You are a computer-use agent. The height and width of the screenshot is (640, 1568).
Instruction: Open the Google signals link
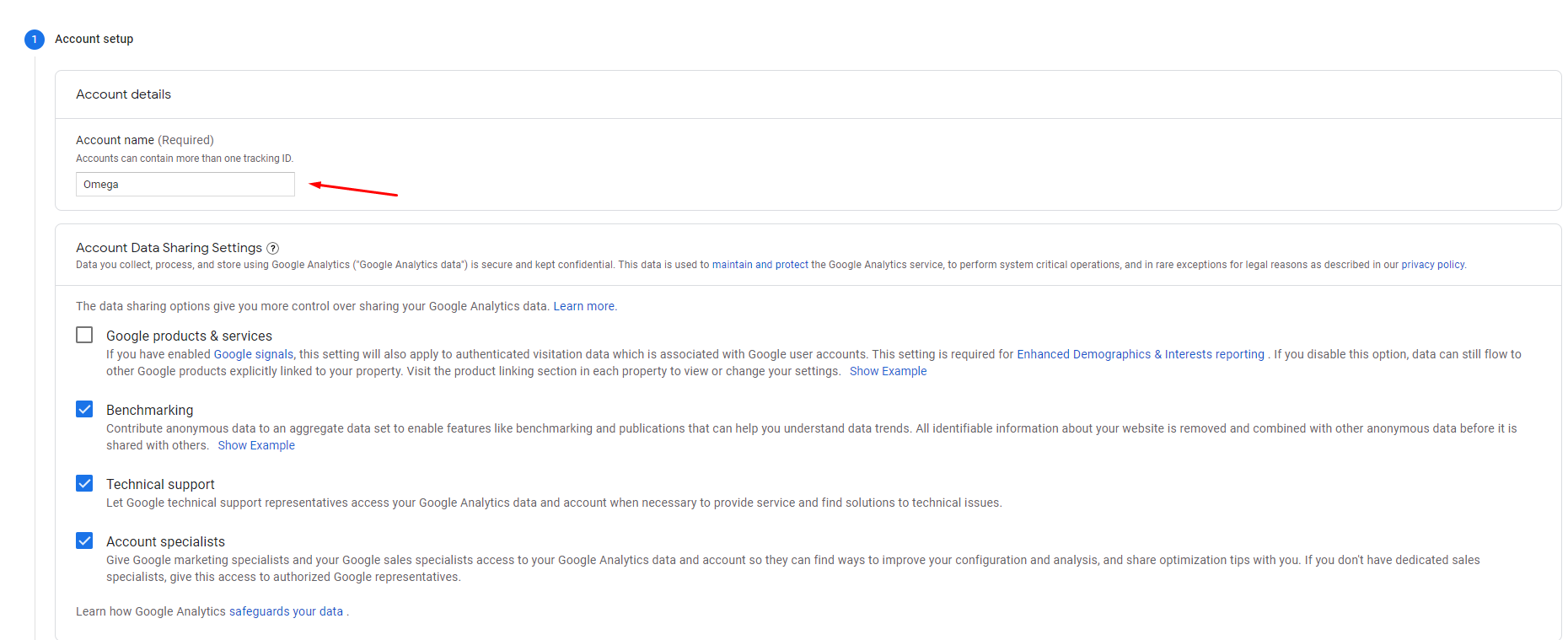254,354
